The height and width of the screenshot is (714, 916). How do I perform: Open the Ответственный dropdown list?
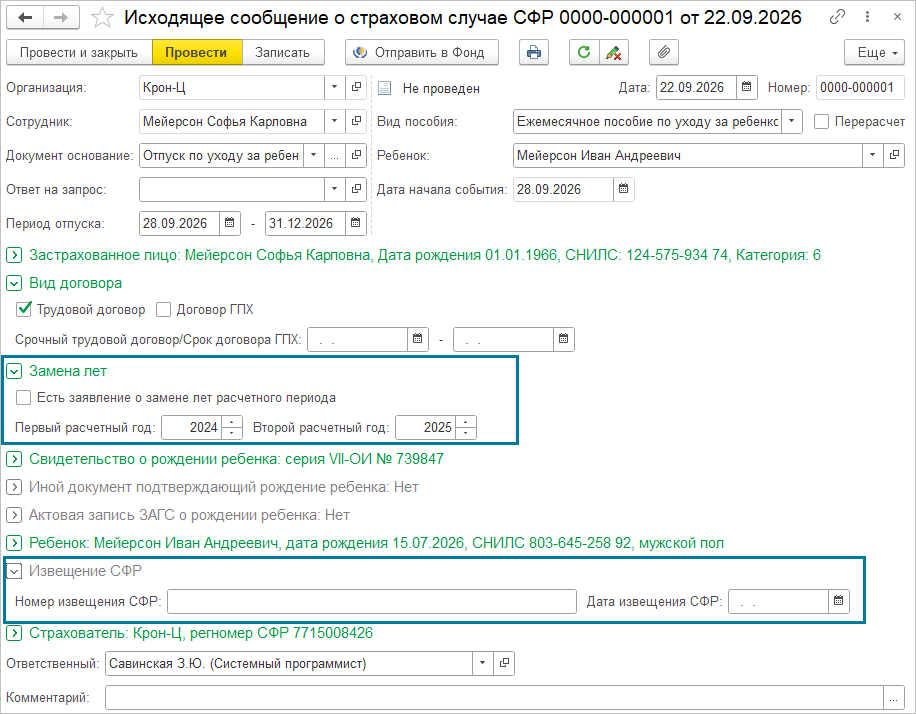[483, 663]
